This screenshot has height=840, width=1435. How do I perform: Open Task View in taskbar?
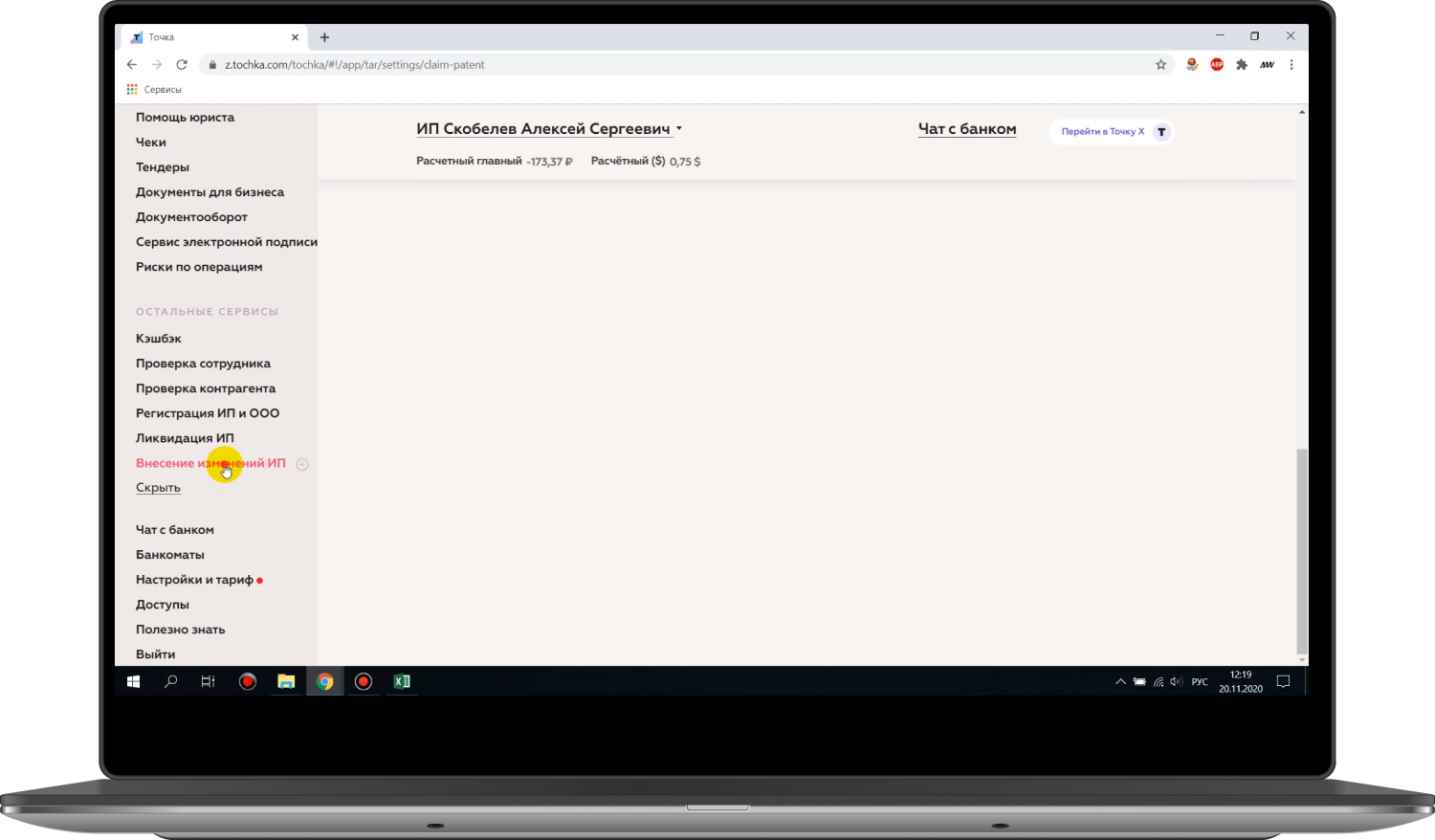(x=208, y=681)
